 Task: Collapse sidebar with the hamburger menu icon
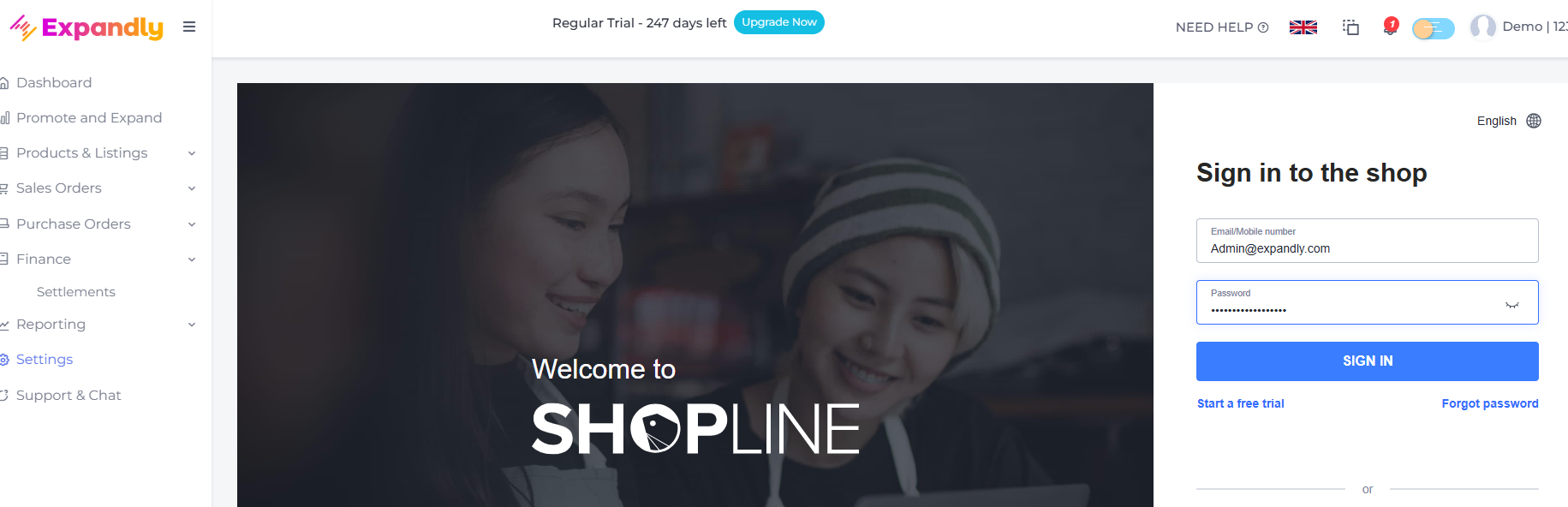tap(189, 27)
